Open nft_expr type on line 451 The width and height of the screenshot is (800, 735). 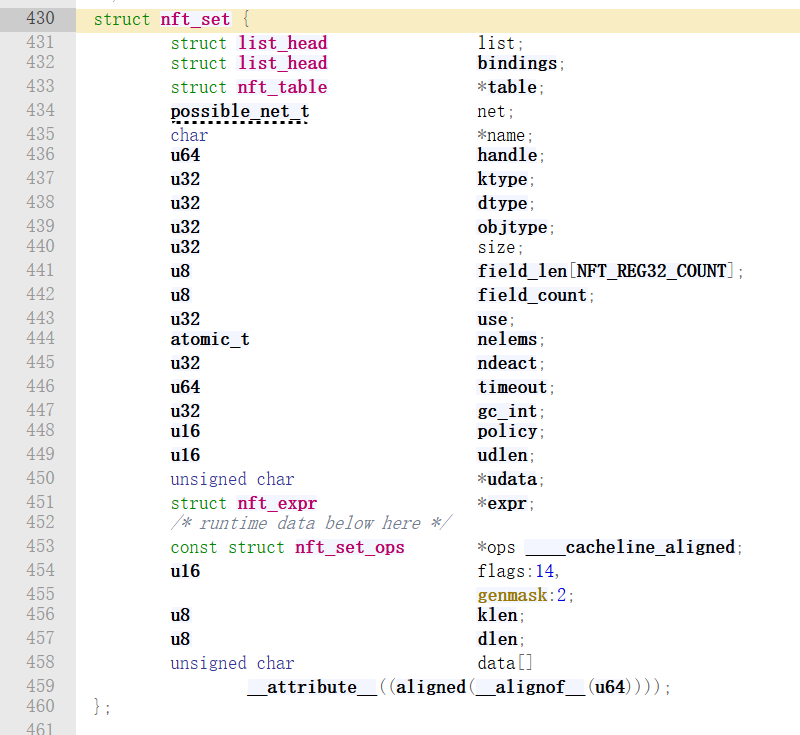[x=277, y=503]
